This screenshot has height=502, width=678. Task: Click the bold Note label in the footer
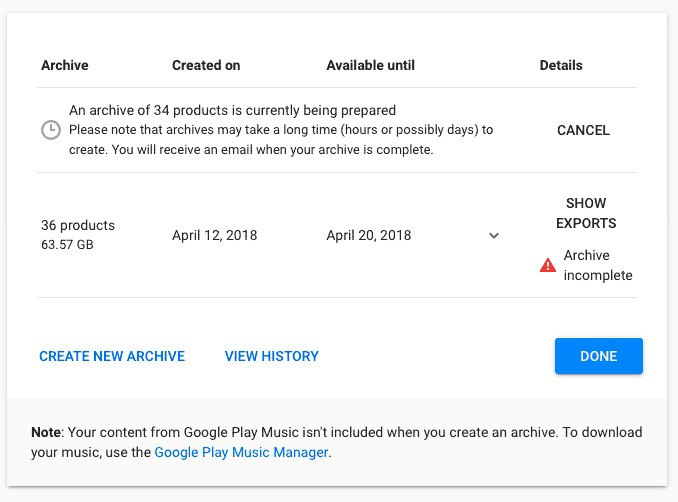coord(46,433)
